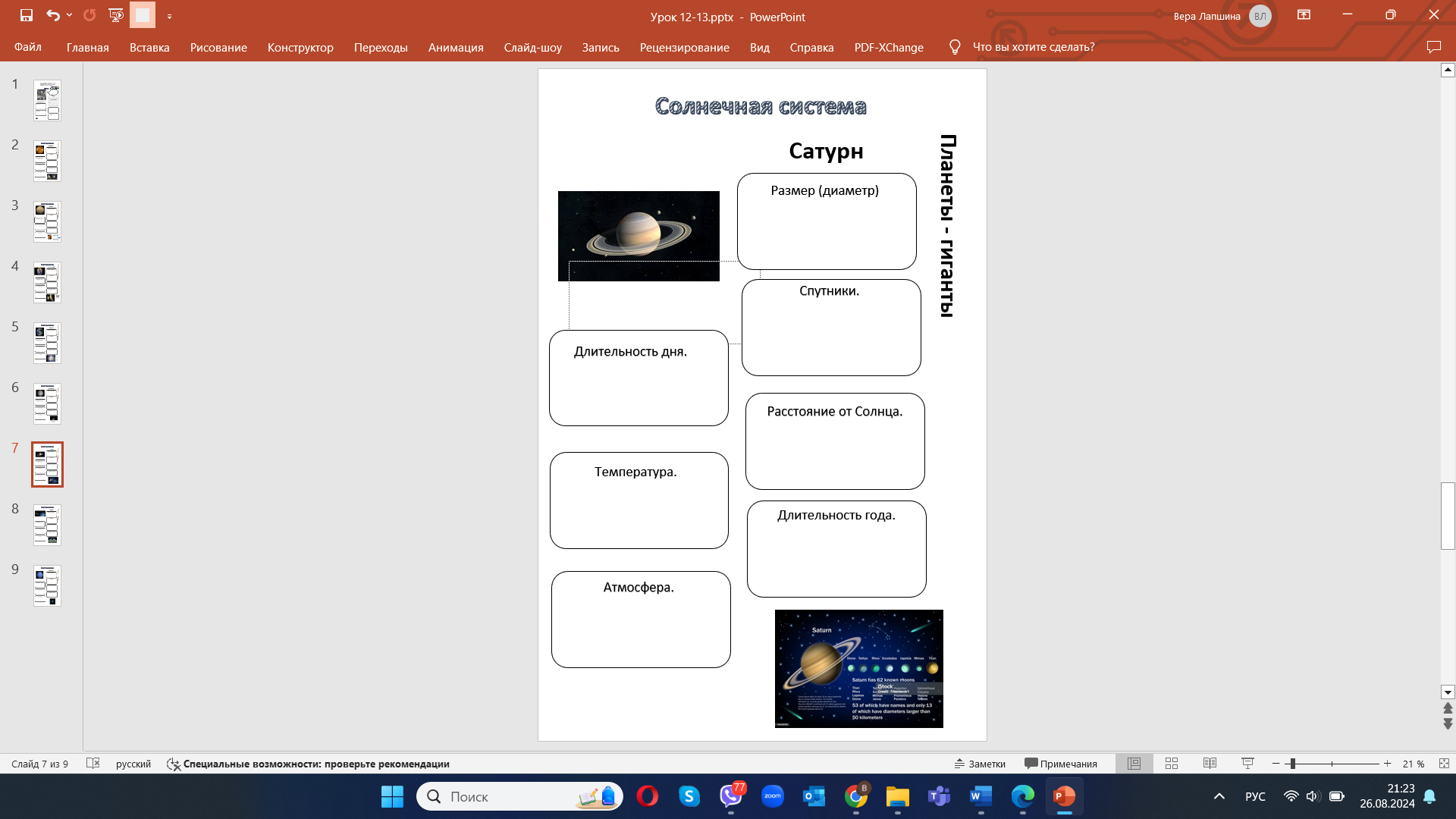
Task: Open the Справка ribbon tab
Action: [811, 47]
